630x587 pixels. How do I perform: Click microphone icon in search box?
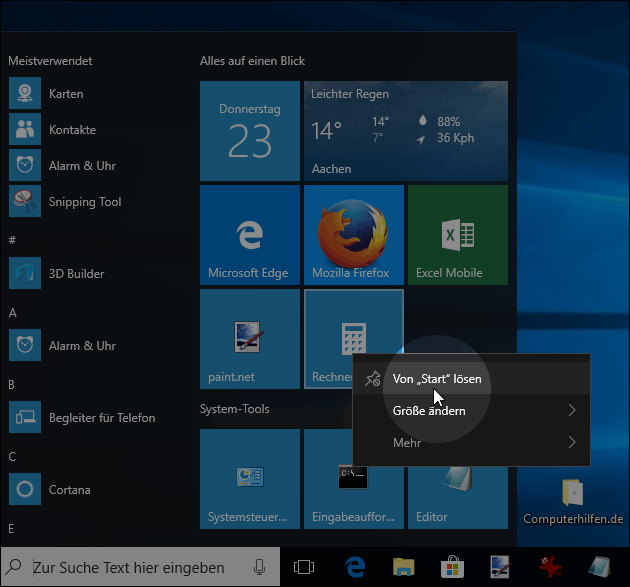click(x=260, y=567)
